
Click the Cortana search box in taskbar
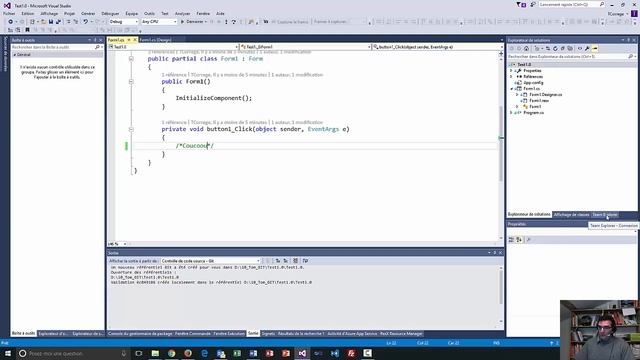(x=73, y=353)
